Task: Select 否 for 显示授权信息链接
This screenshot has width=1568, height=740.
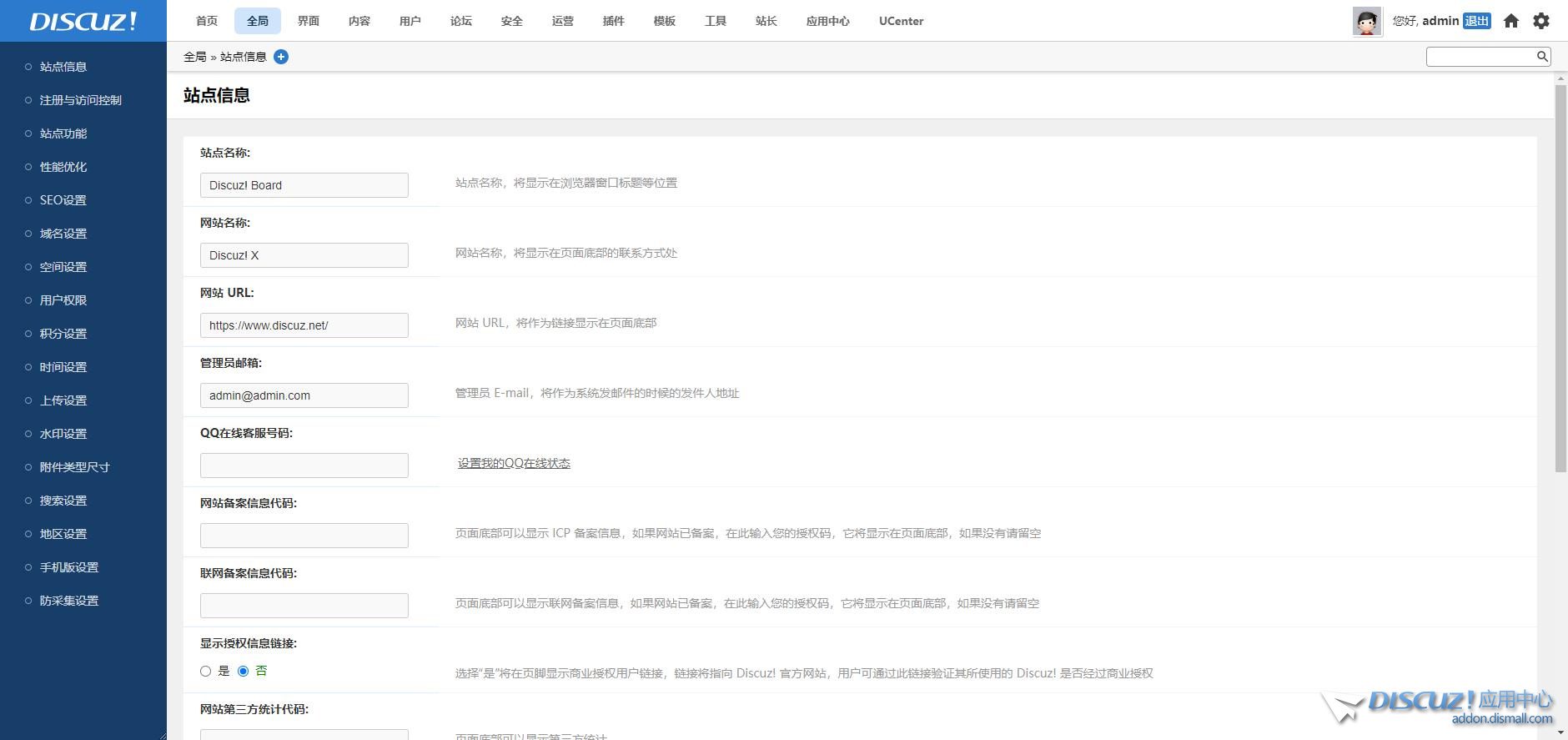Action: [244, 671]
